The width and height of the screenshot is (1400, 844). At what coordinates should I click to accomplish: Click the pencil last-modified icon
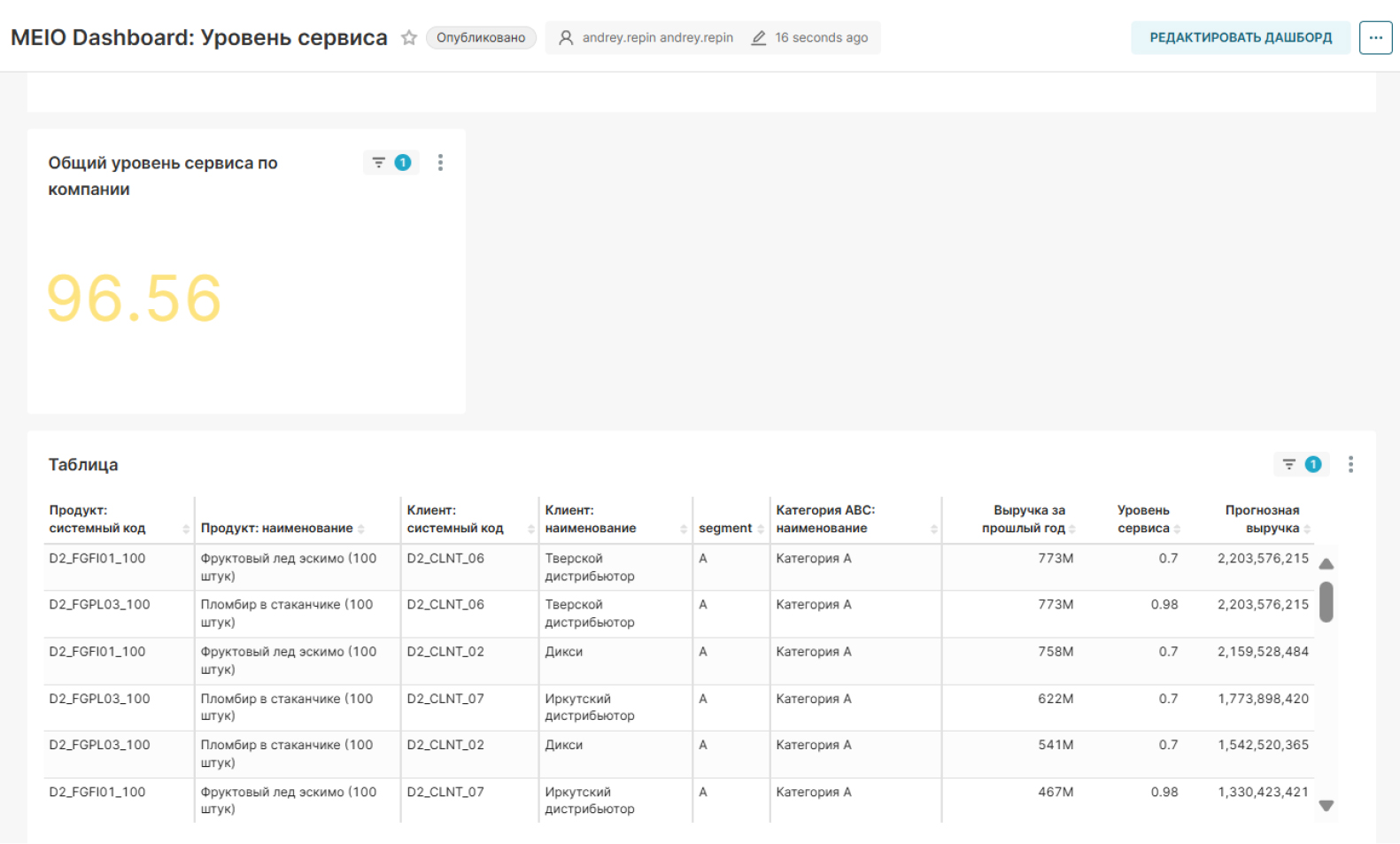point(758,37)
